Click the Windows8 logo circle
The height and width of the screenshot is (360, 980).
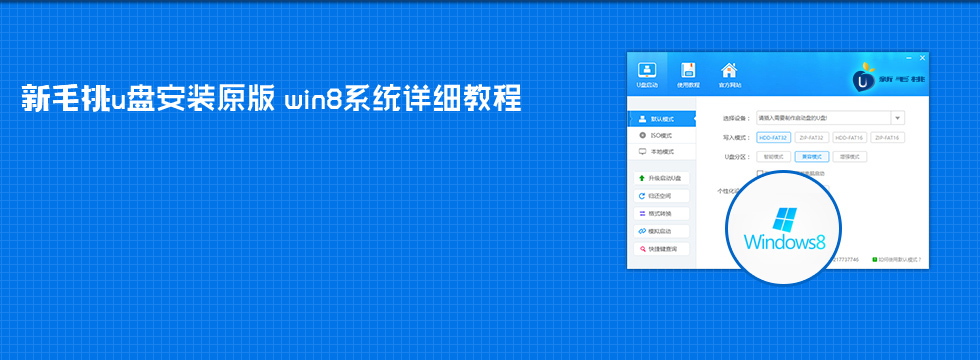pyautogui.click(x=784, y=229)
